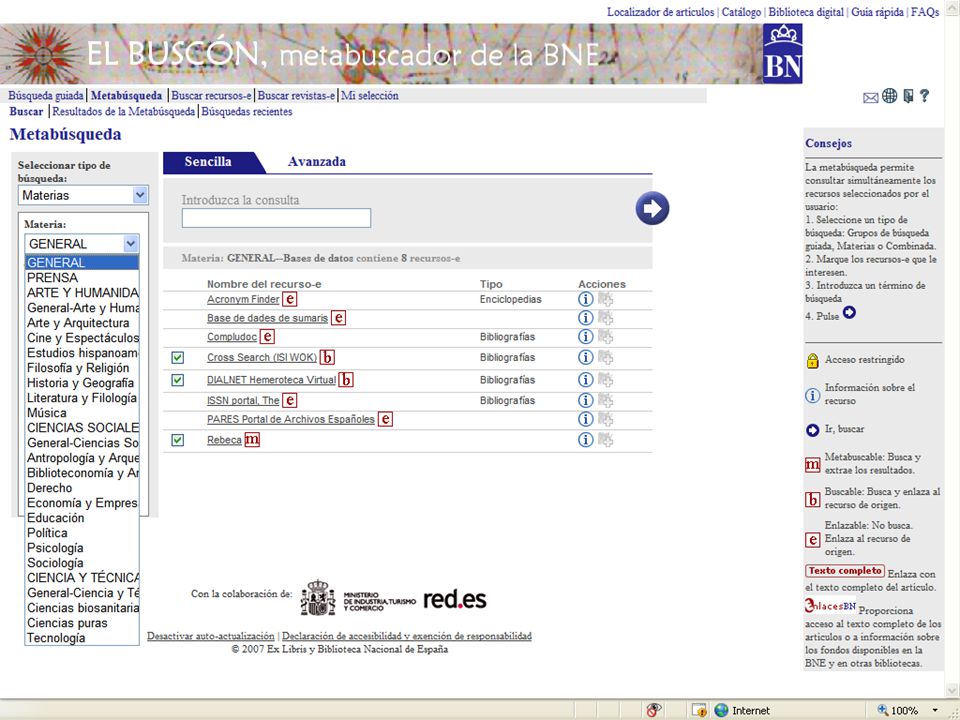Viewport: 960px width, 720px height.
Task: Open the Acronym Finder resource link
Action: (x=243, y=299)
